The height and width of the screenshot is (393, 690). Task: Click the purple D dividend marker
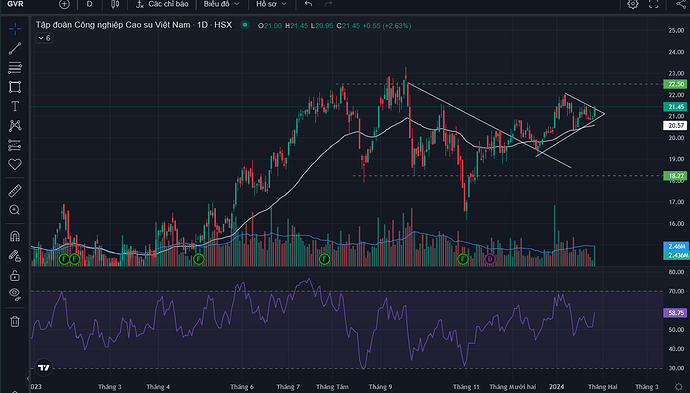(490, 259)
